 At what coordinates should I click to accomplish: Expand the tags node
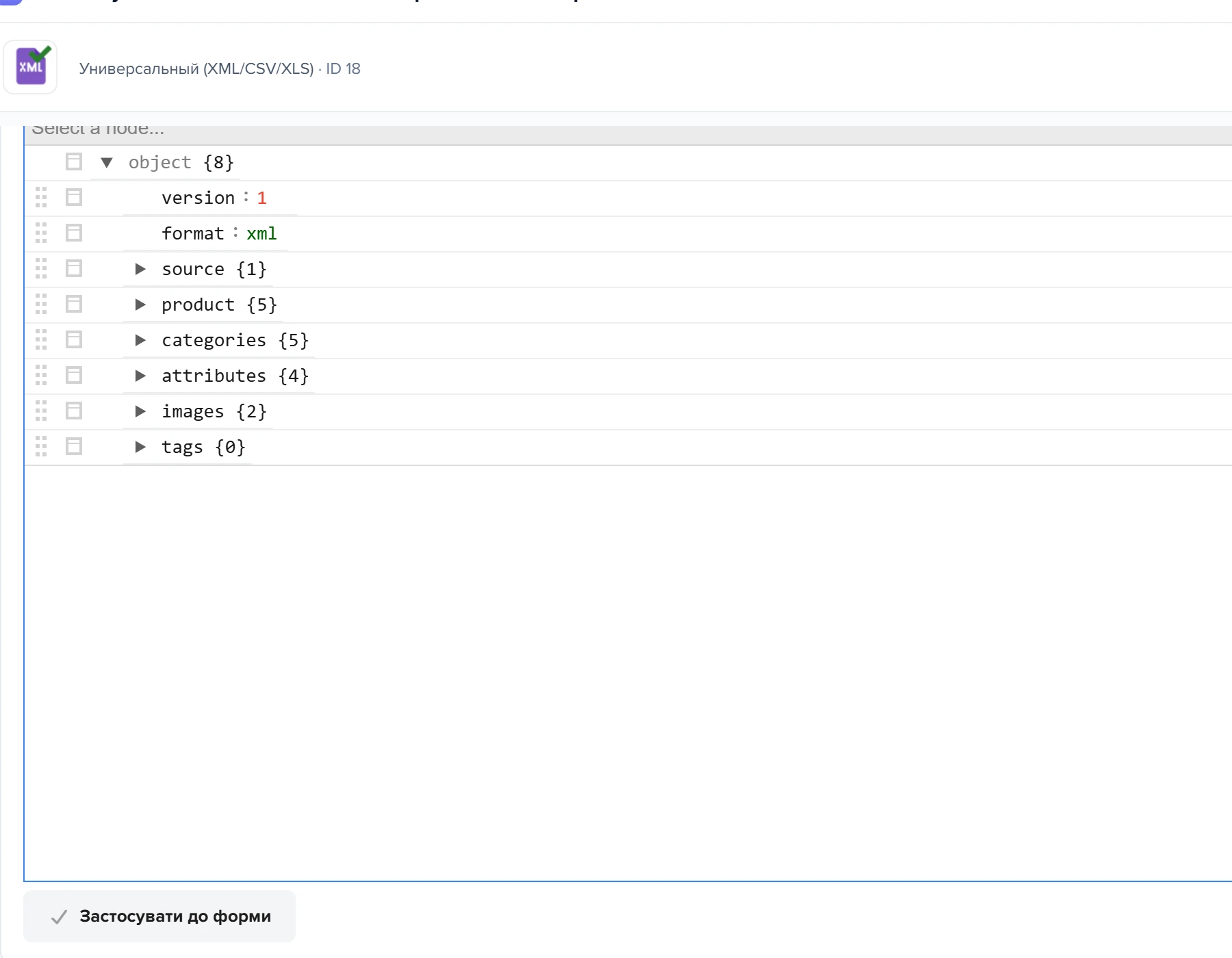pyautogui.click(x=140, y=448)
